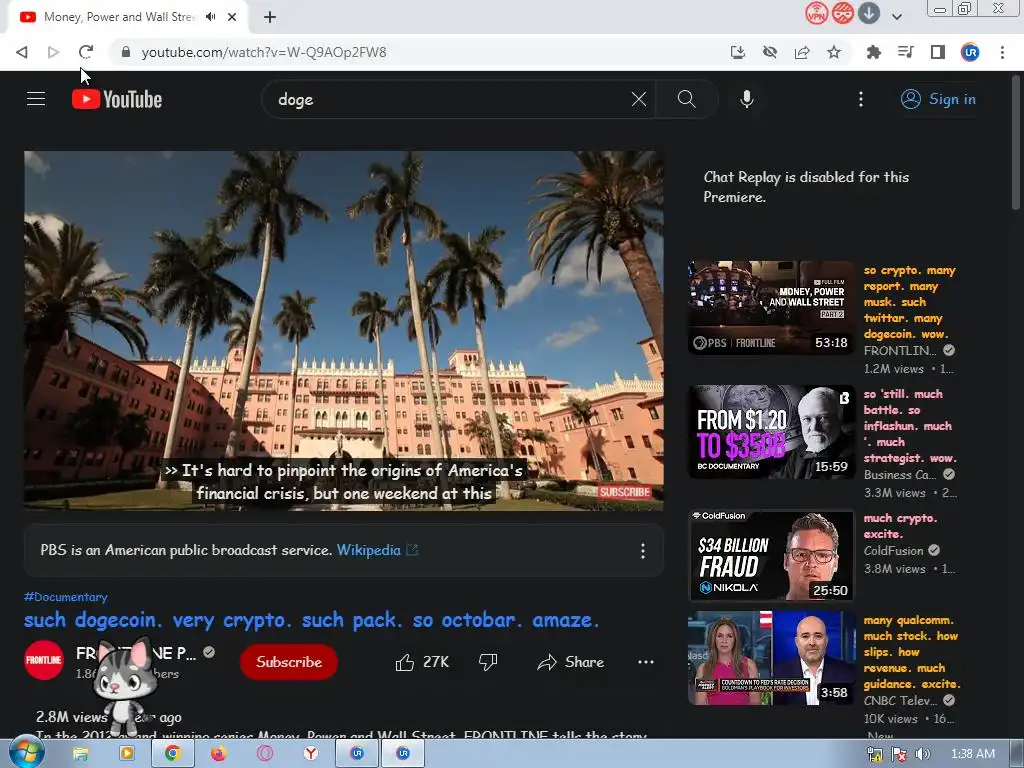Go forward with the browser forward arrow
Viewport: 1024px width, 768px height.
point(54,52)
